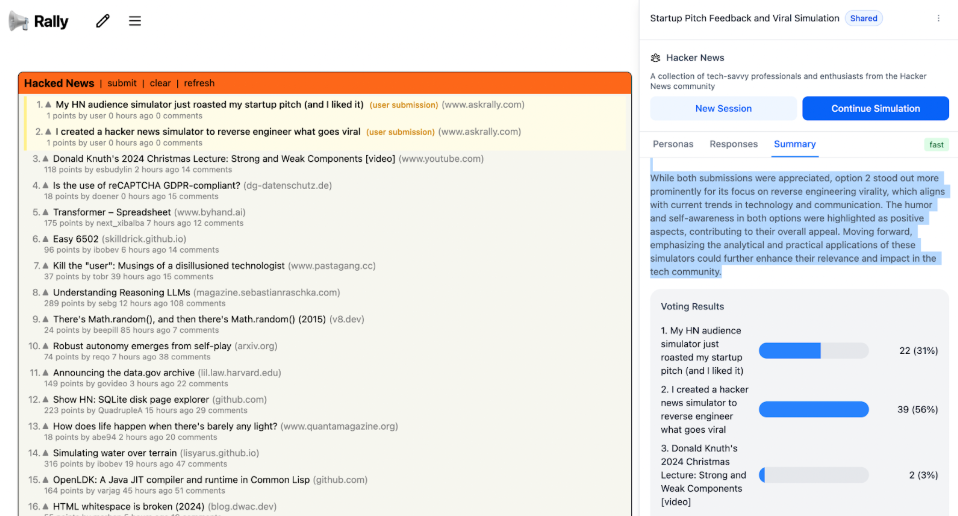Image resolution: width=958 pixels, height=516 pixels.
Task: Click the Shared status badge
Action: click(x=863, y=18)
